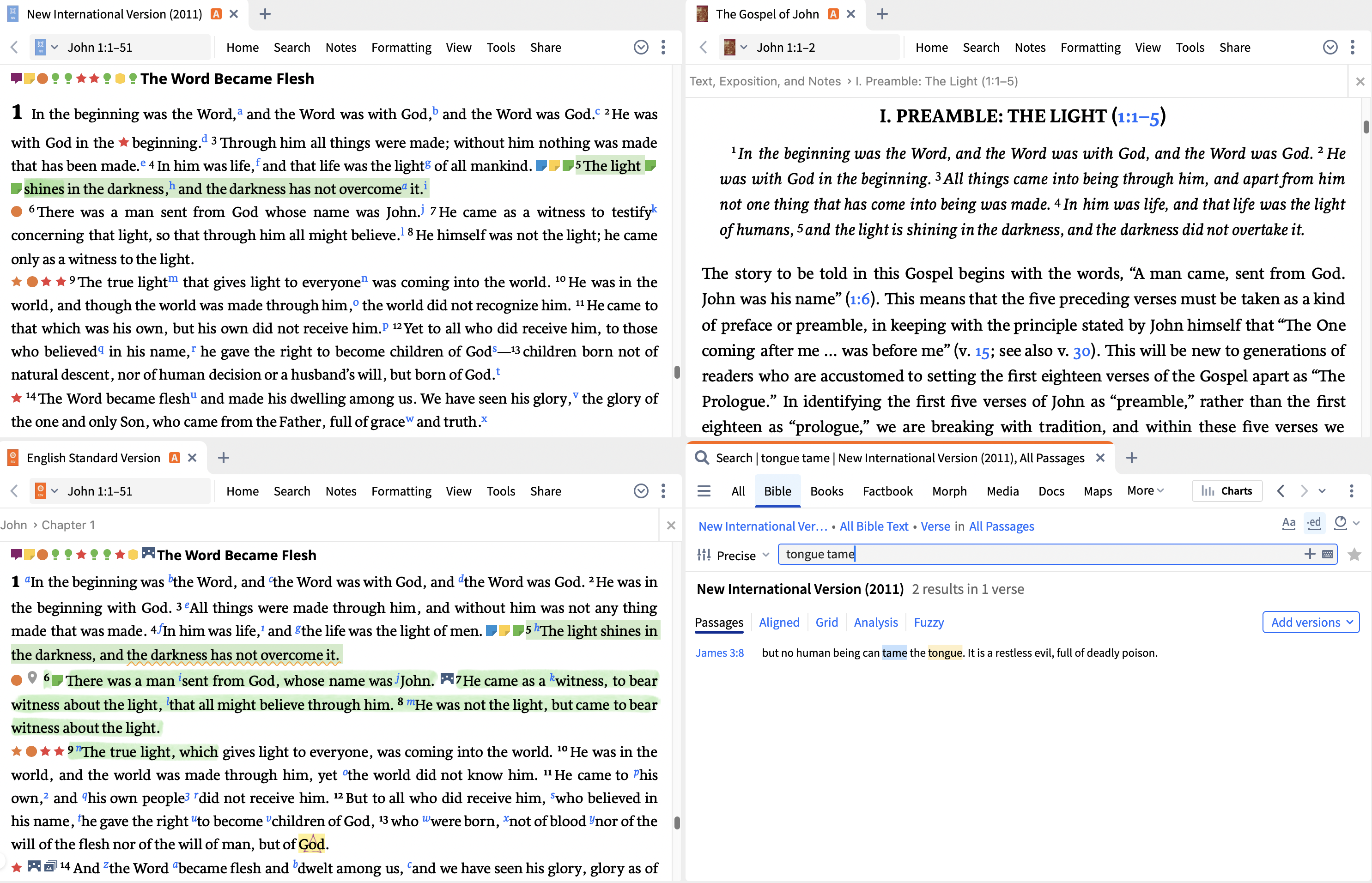Open the NIV panel kebab menu
Viewport: 1372px width, 883px height.
[663, 47]
